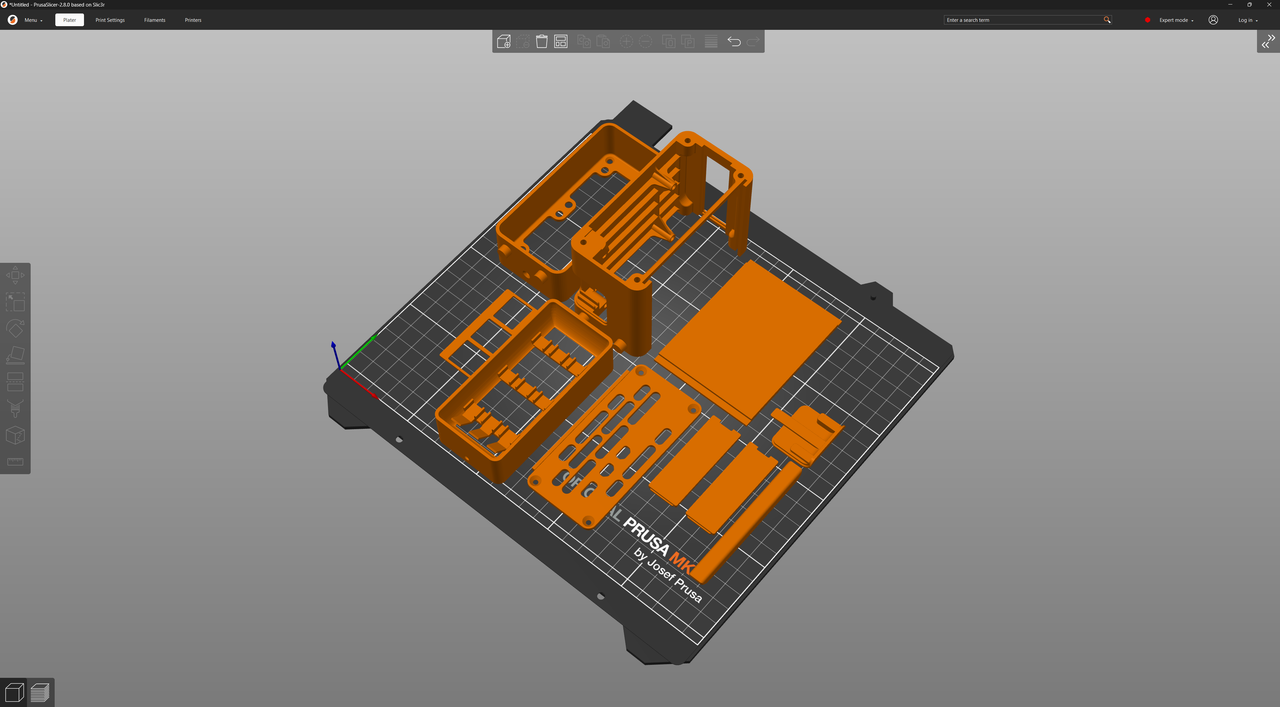Select the Rotate gizmo tool
Viewport: 1280px width, 707px height.
(x=15, y=329)
